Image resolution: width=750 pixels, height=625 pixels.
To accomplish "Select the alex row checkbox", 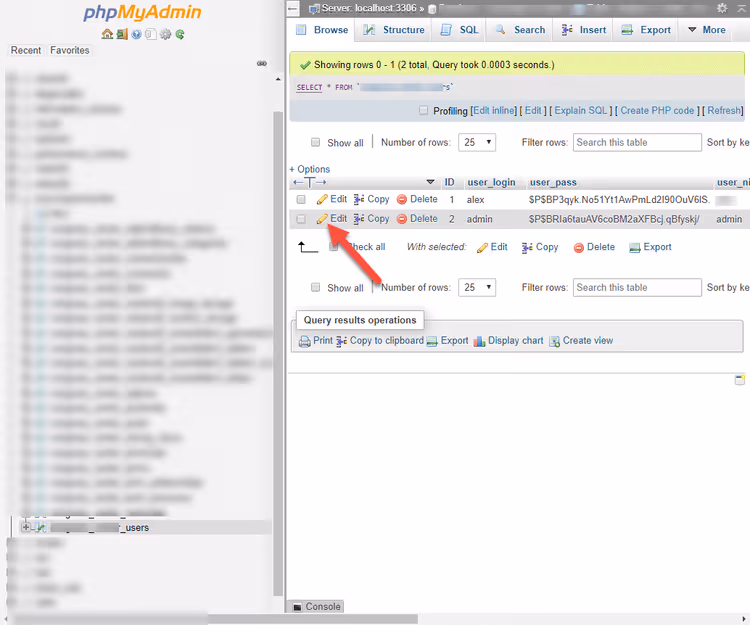I will (x=301, y=199).
